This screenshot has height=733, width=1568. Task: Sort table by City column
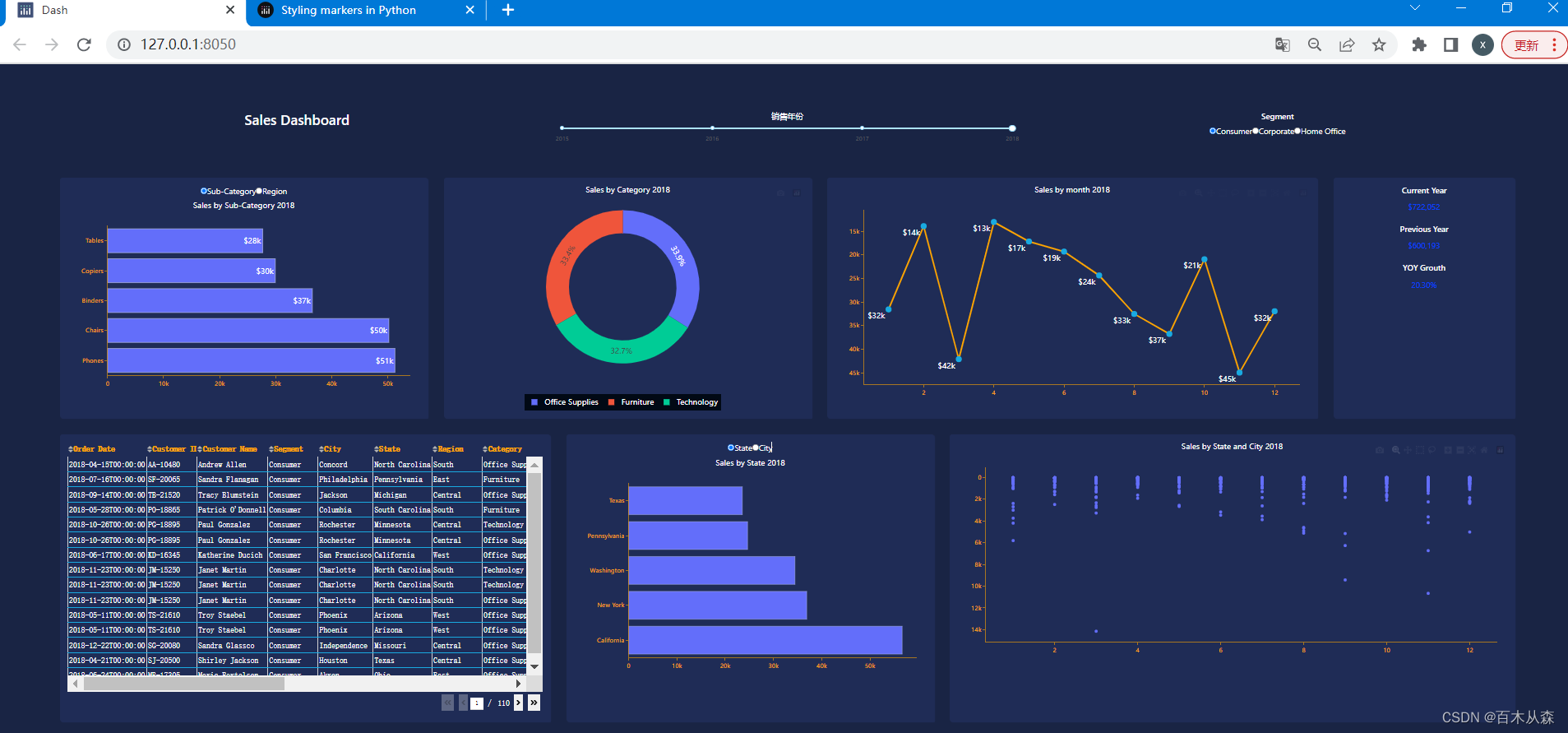pos(321,449)
